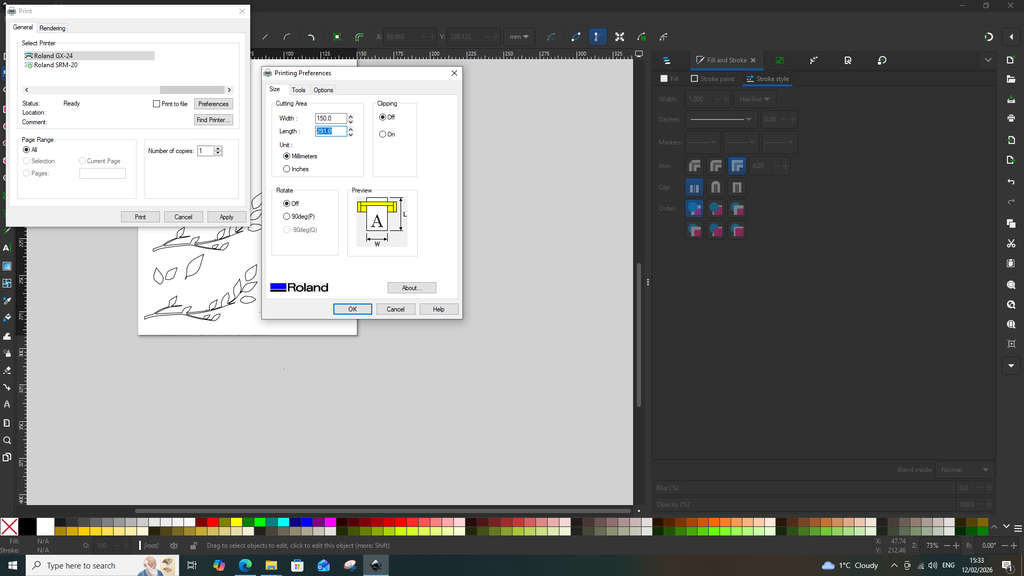Click the Zoom drawing magnifier icon
This screenshot has width=1024, height=576.
[1011, 305]
